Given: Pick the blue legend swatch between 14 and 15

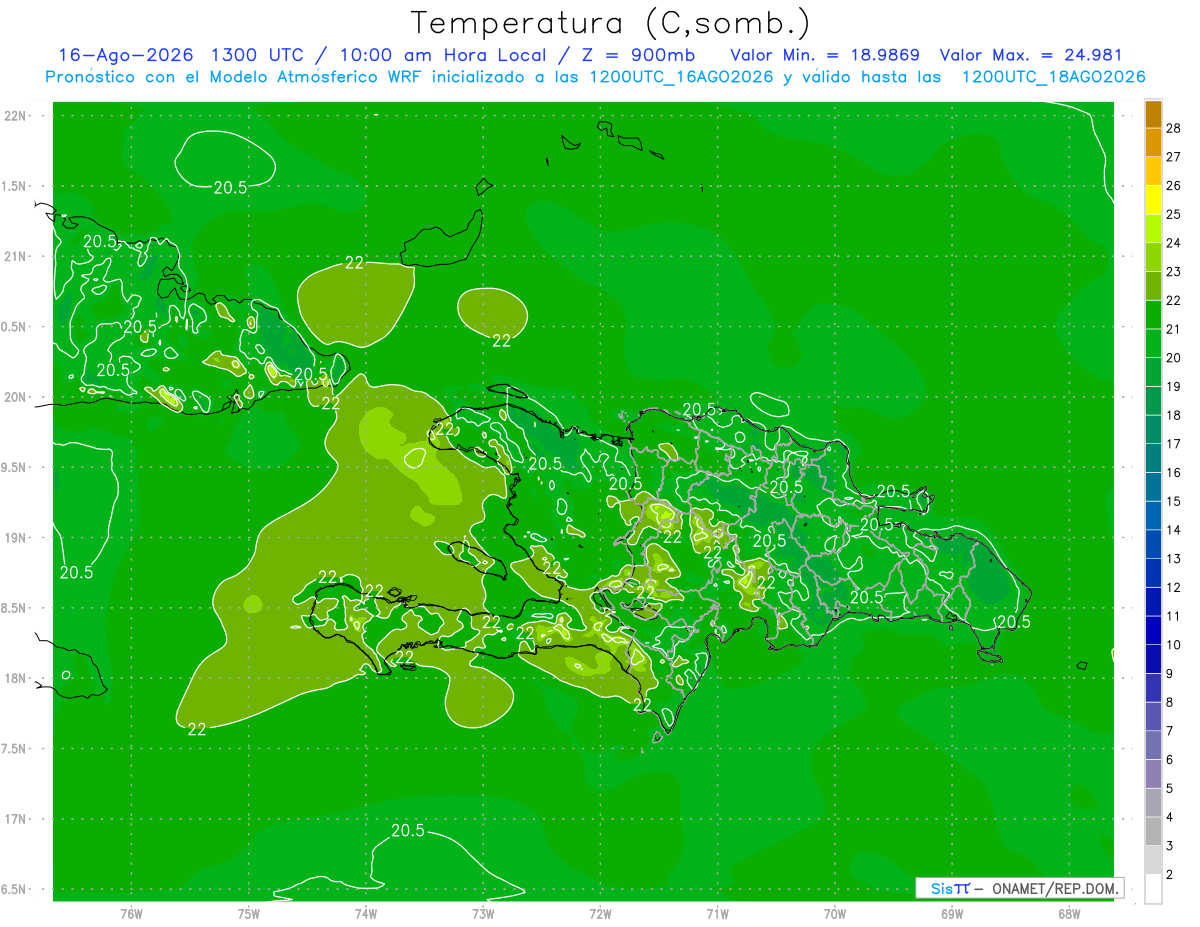Looking at the screenshot, I should tap(1153, 515).
